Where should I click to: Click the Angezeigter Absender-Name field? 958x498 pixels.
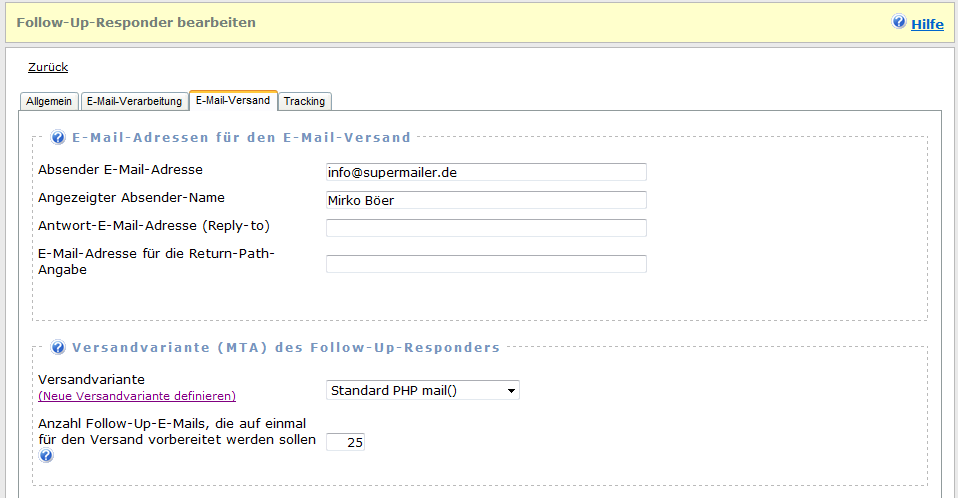(486, 200)
